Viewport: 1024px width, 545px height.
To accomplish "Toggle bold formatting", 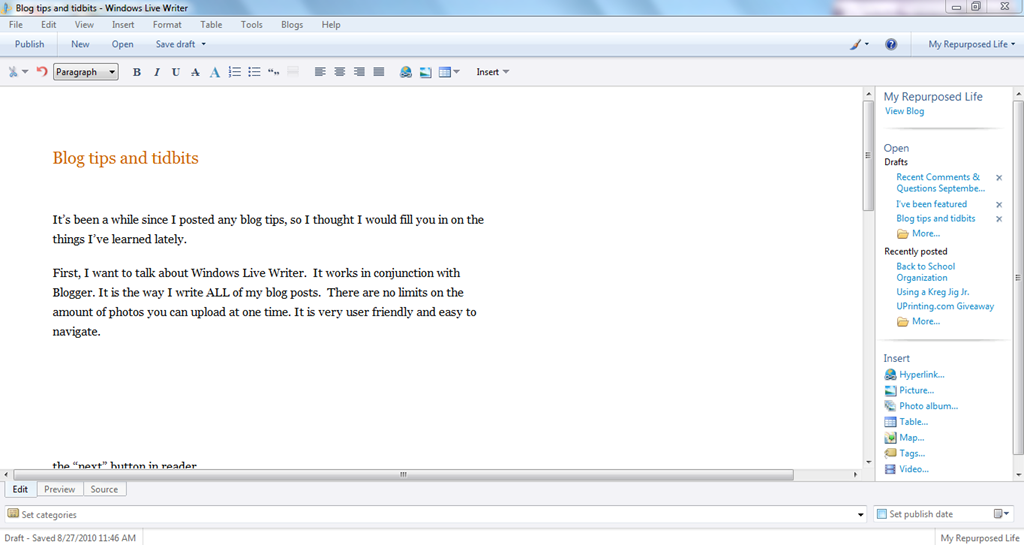I will point(136,72).
